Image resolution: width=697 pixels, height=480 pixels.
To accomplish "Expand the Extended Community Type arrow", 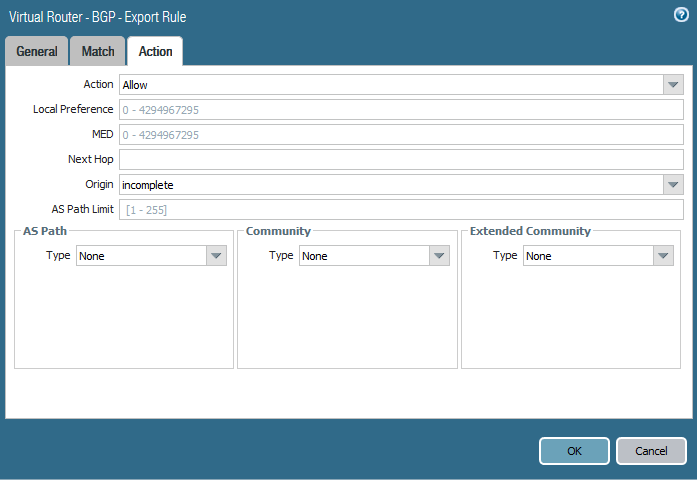I will pos(663,256).
